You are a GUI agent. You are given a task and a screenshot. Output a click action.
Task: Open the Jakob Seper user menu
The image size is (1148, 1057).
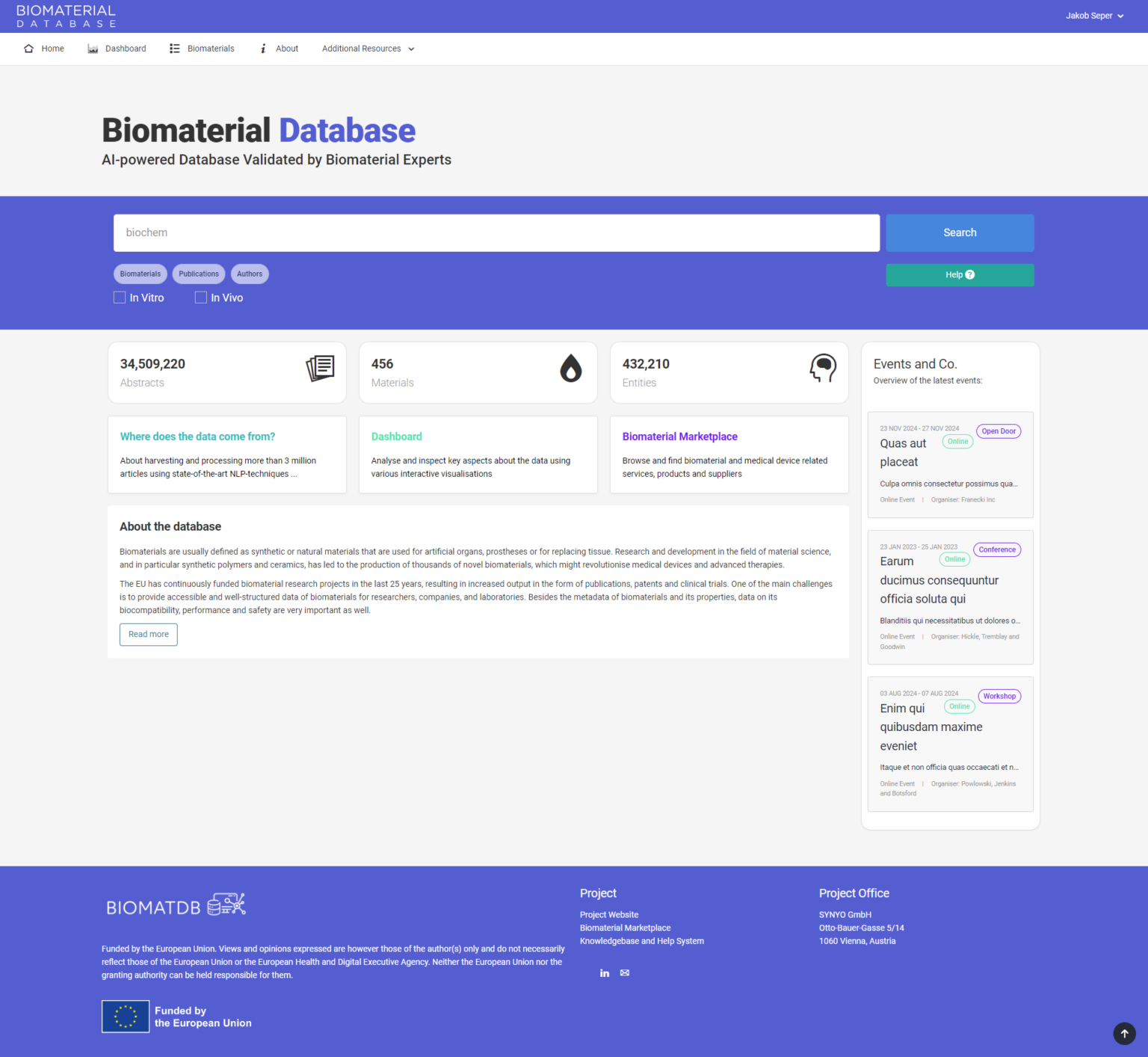click(x=1094, y=15)
